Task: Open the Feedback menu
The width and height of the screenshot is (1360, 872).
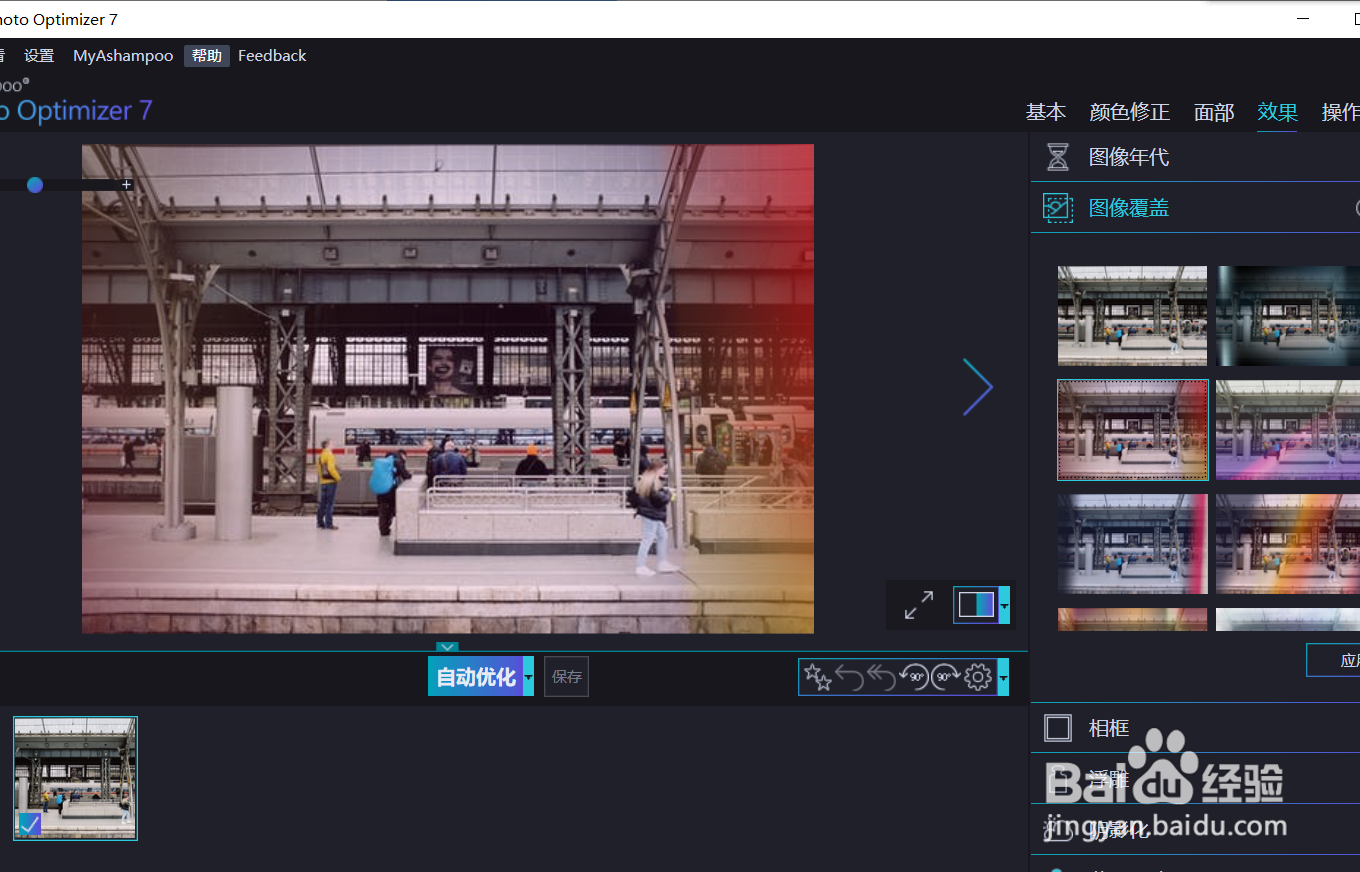Action: (x=272, y=56)
